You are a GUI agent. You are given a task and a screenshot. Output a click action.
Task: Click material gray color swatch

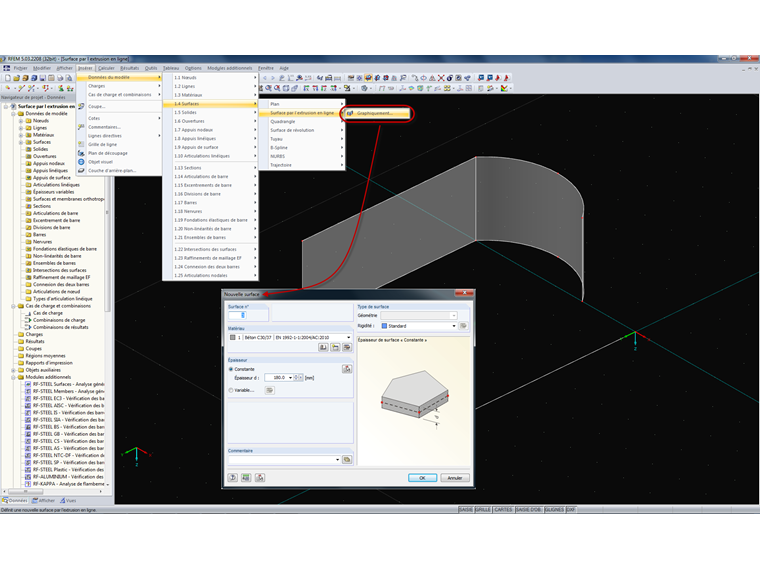pyautogui.click(x=233, y=337)
